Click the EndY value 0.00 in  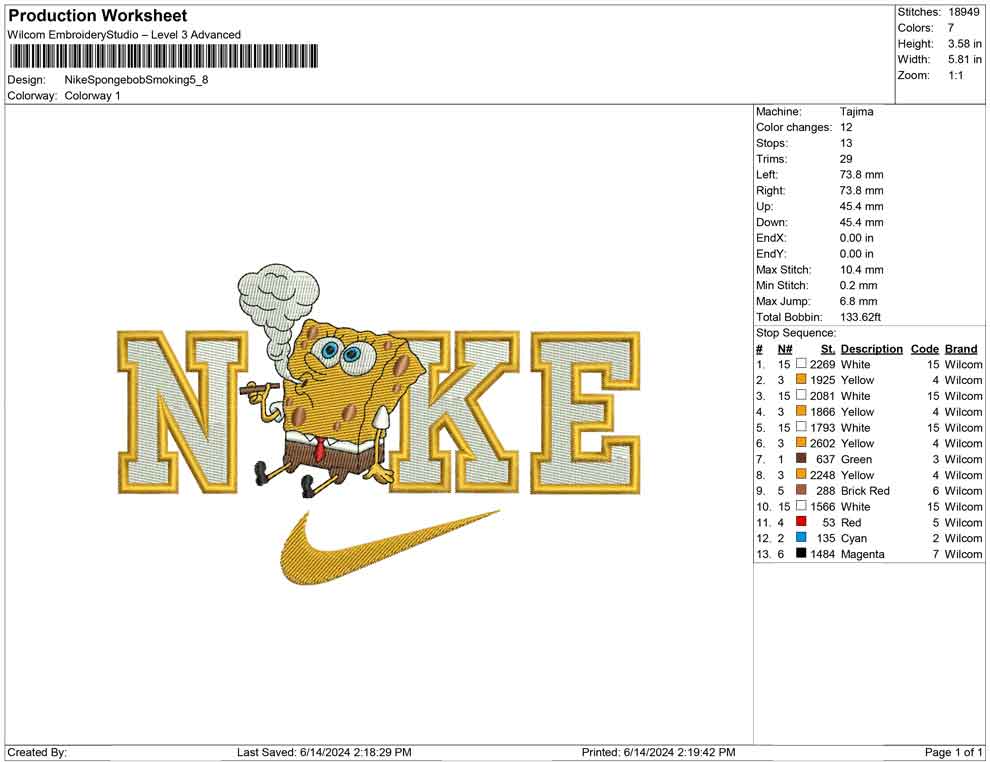click(856, 254)
